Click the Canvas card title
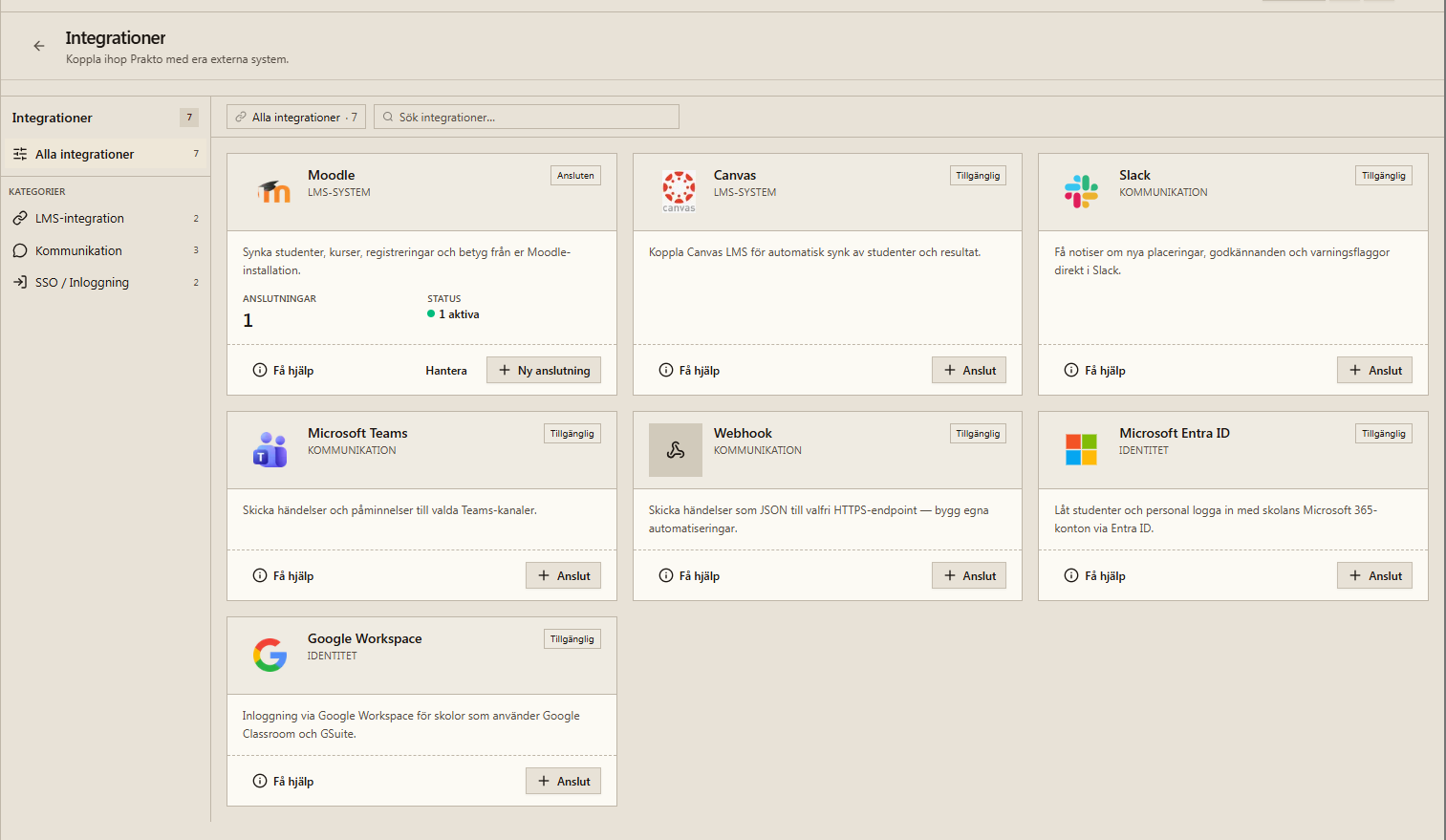This screenshot has height=840, width=1446. (735, 175)
